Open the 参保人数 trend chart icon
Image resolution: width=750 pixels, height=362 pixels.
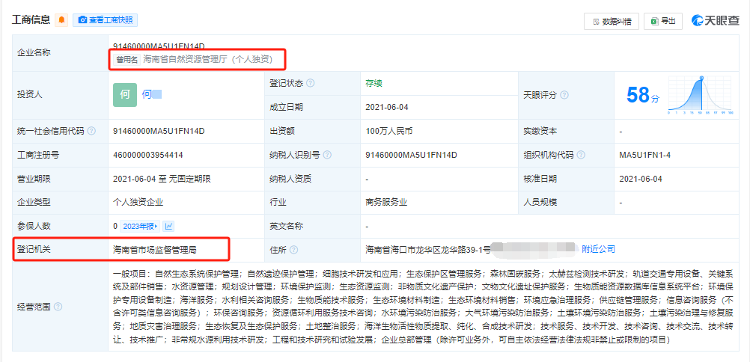coord(168,226)
